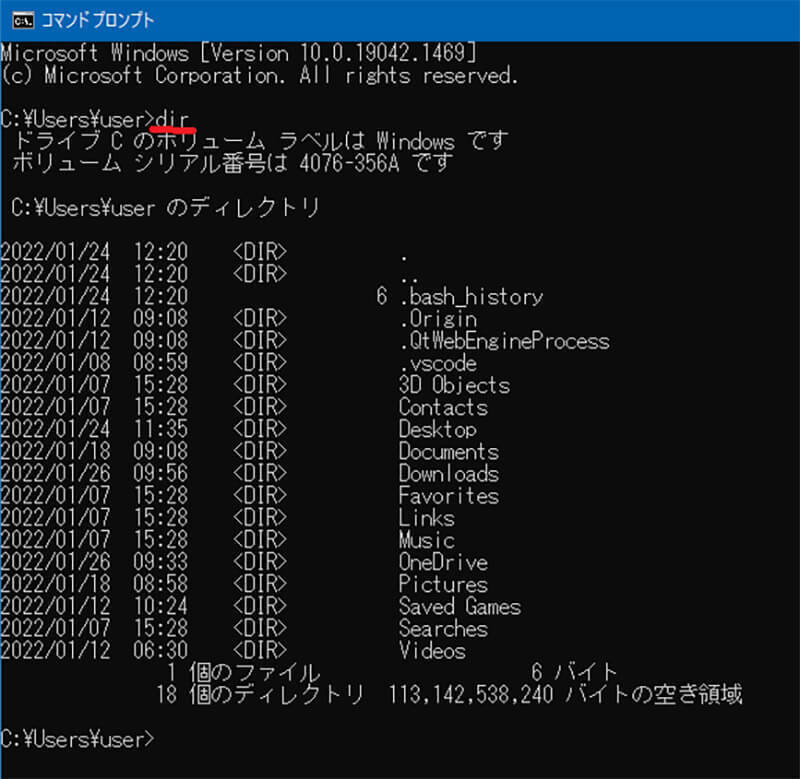This screenshot has width=800, height=779.
Task: Click the Pictures folder entry
Action: pyautogui.click(x=443, y=584)
